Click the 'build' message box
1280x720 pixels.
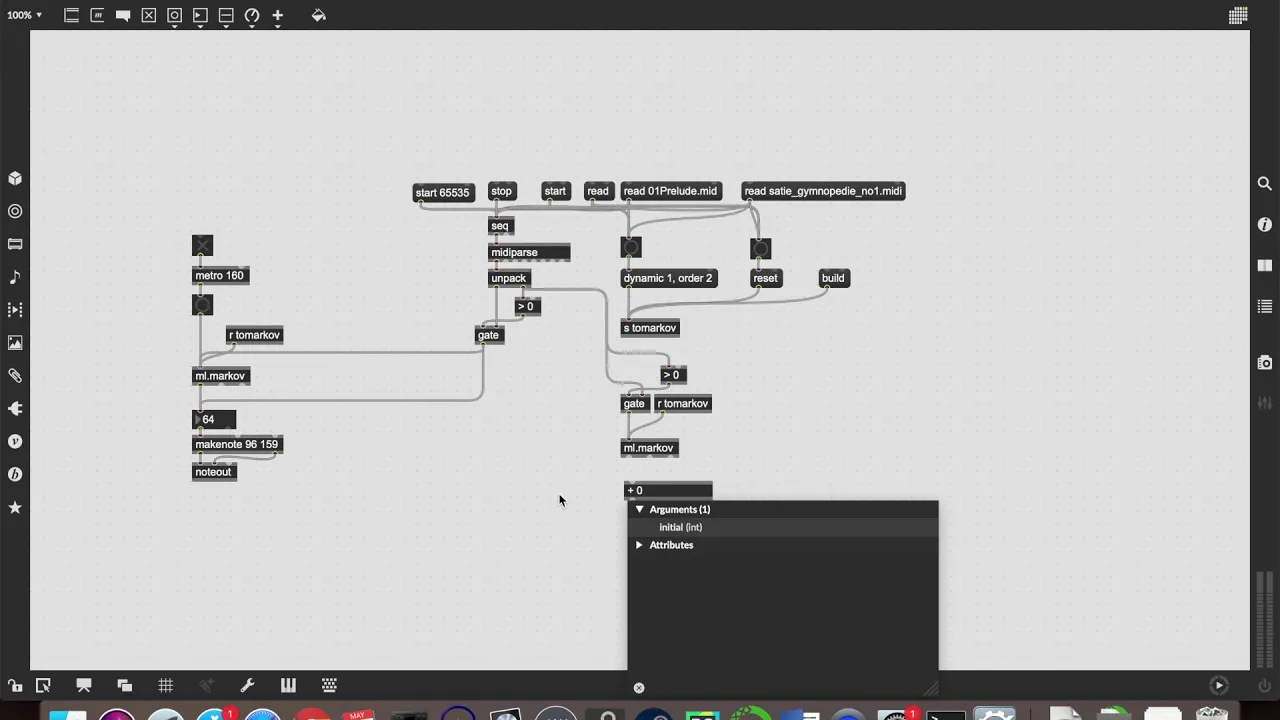click(x=833, y=278)
